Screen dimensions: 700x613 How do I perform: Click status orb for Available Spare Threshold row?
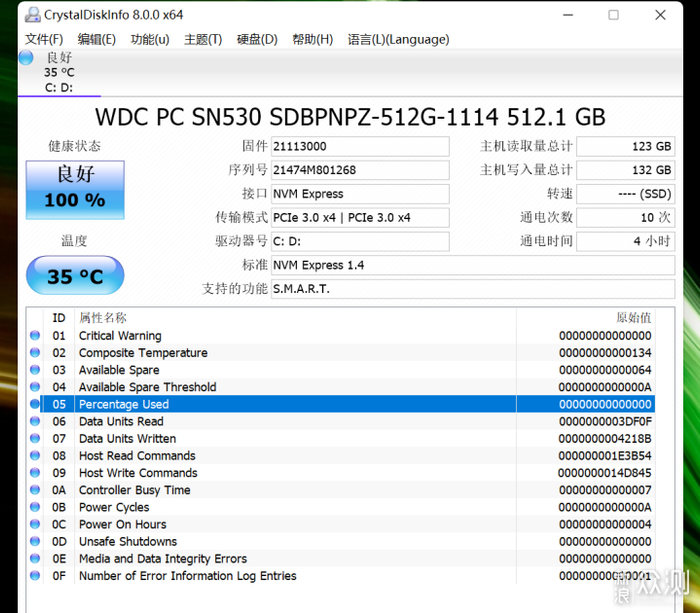pyautogui.click(x=35, y=387)
